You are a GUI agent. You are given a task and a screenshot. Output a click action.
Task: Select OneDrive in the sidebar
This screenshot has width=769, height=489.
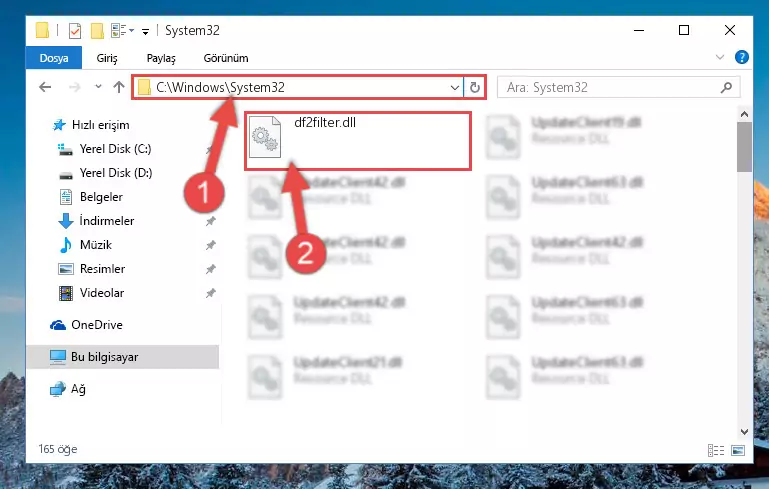click(x=97, y=325)
